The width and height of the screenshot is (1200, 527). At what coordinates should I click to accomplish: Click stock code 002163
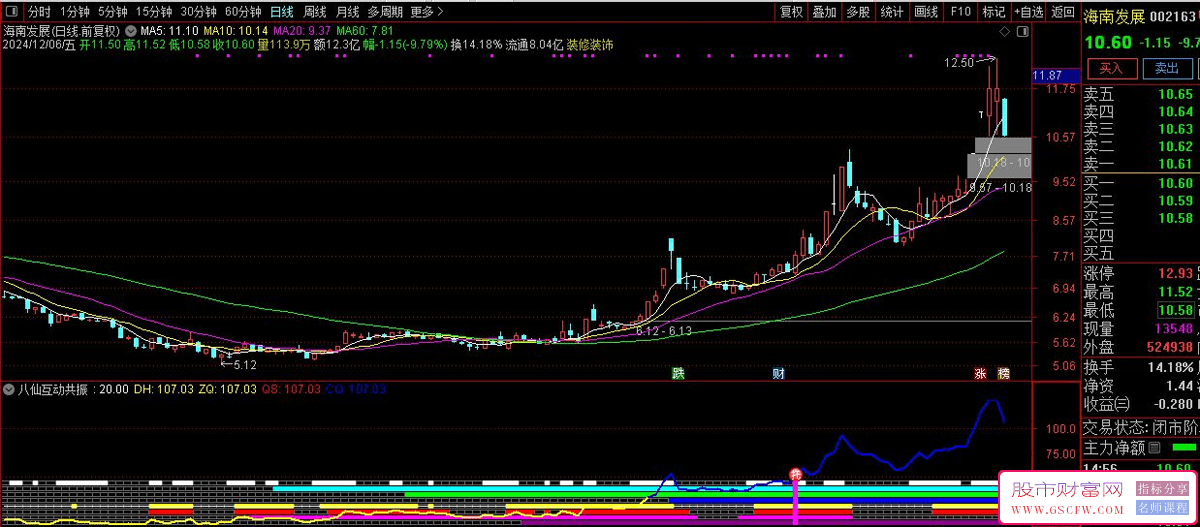(x=1173, y=16)
